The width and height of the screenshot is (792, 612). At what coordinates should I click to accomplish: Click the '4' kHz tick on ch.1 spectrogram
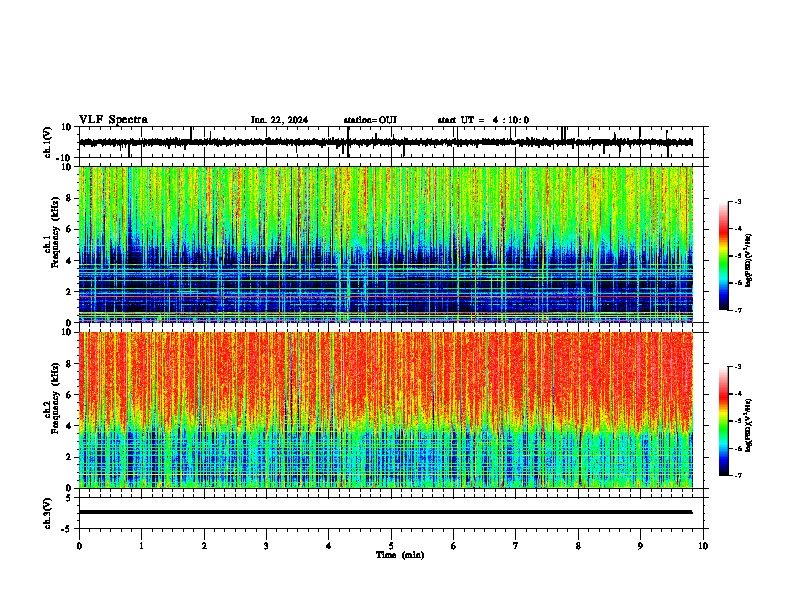(70, 261)
